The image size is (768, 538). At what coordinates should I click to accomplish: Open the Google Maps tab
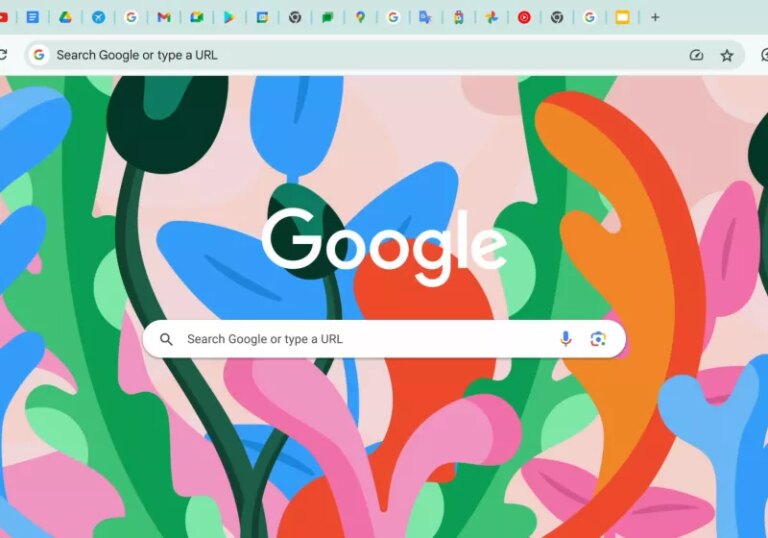point(360,18)
